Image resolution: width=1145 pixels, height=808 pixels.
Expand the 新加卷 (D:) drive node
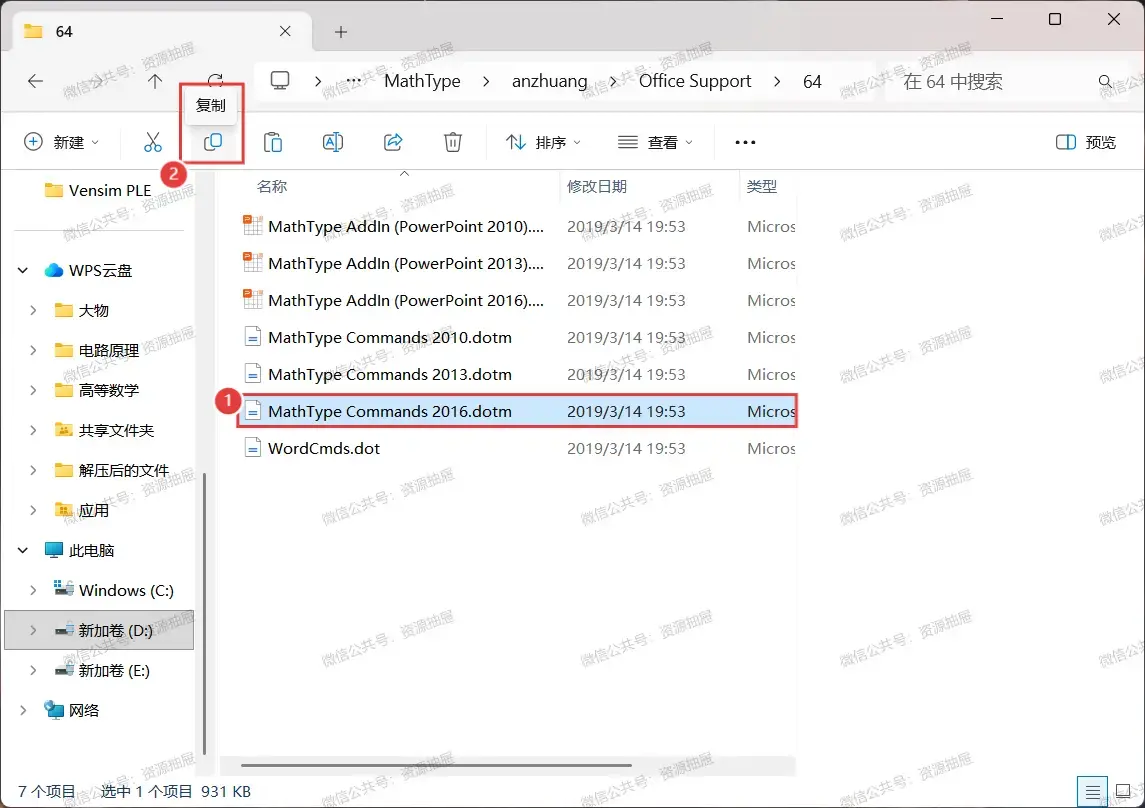coord(33,630)
